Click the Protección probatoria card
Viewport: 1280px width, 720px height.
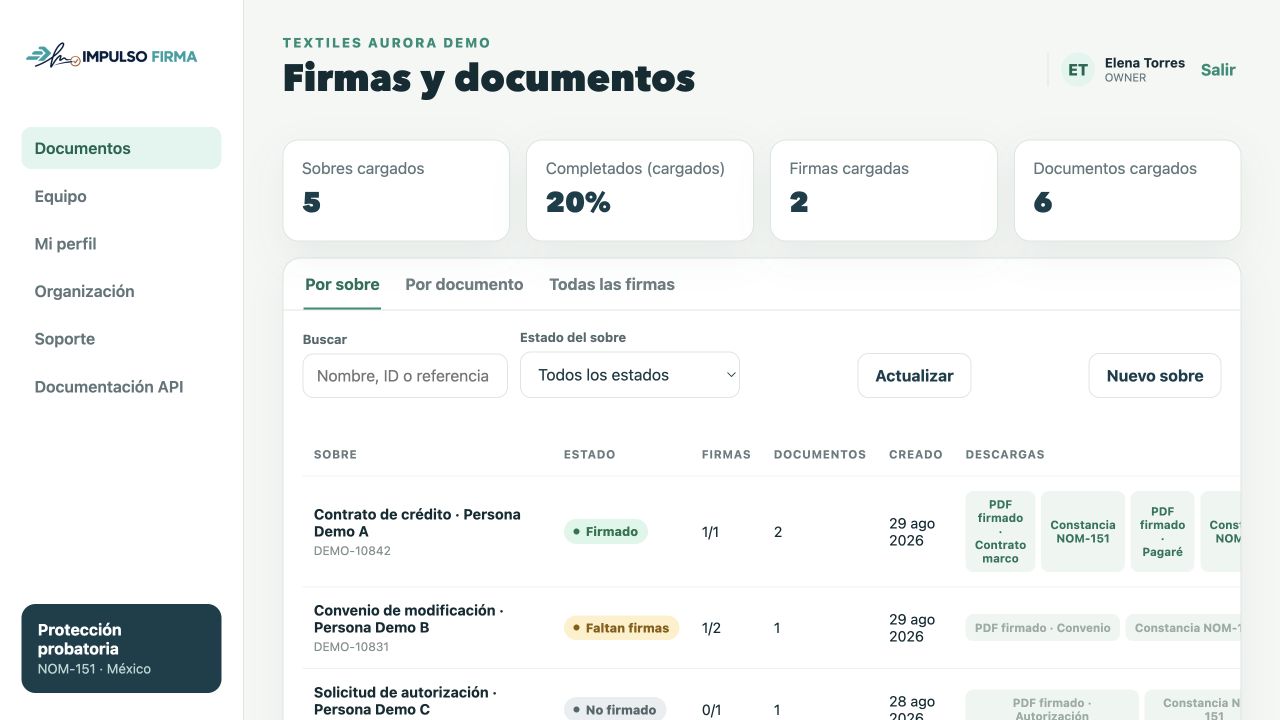(x=121, y=648)
